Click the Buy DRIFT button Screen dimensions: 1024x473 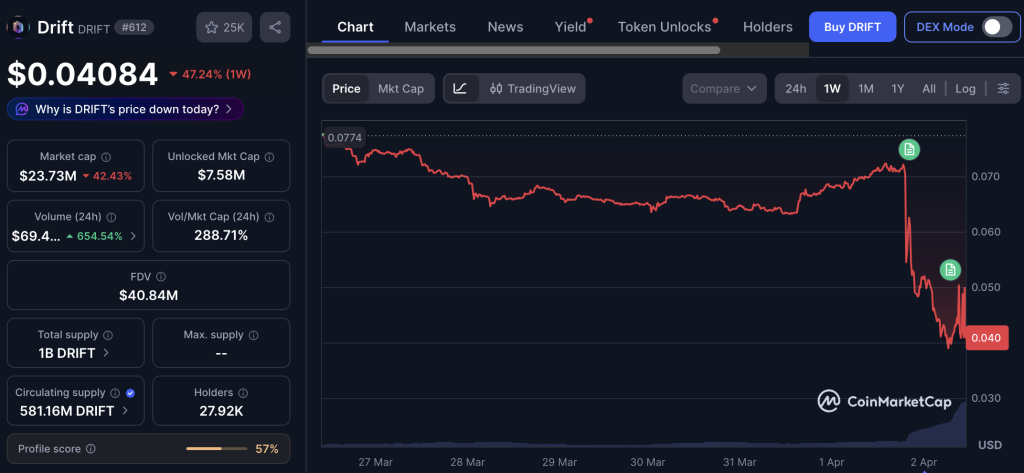(852, 27)
